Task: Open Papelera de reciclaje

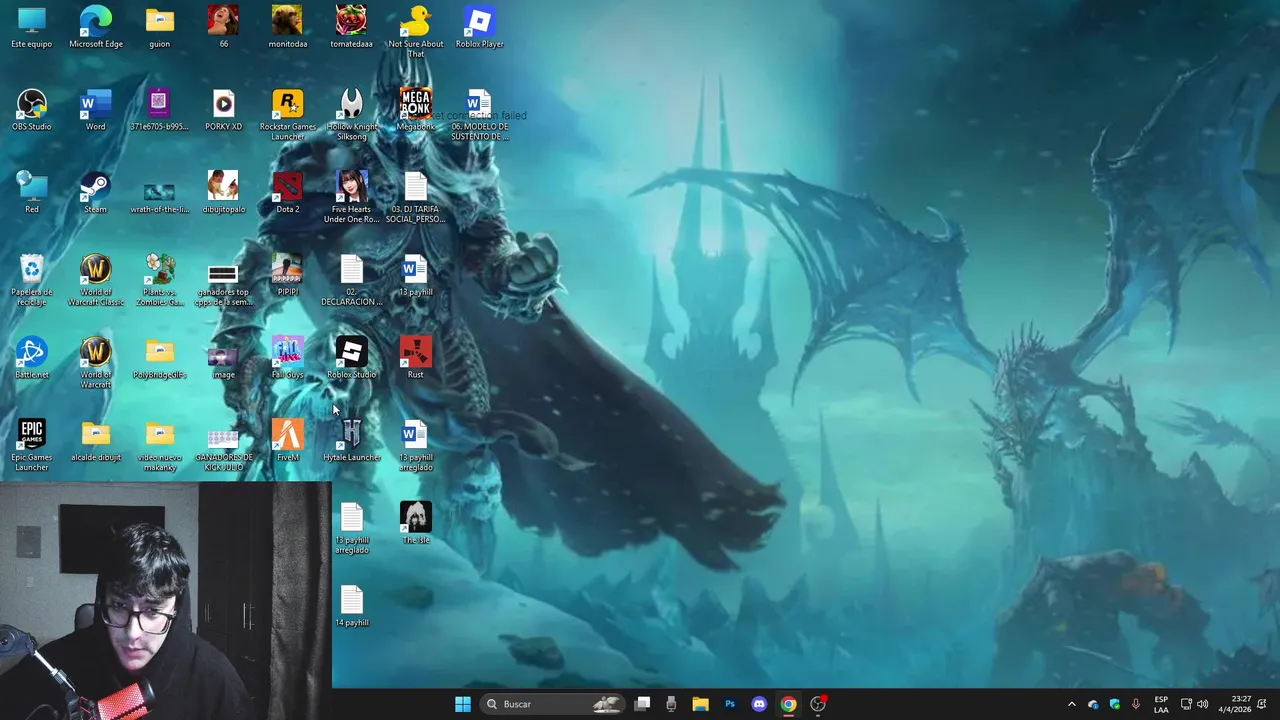Action: pyautogui.click(x=32, y=280)
